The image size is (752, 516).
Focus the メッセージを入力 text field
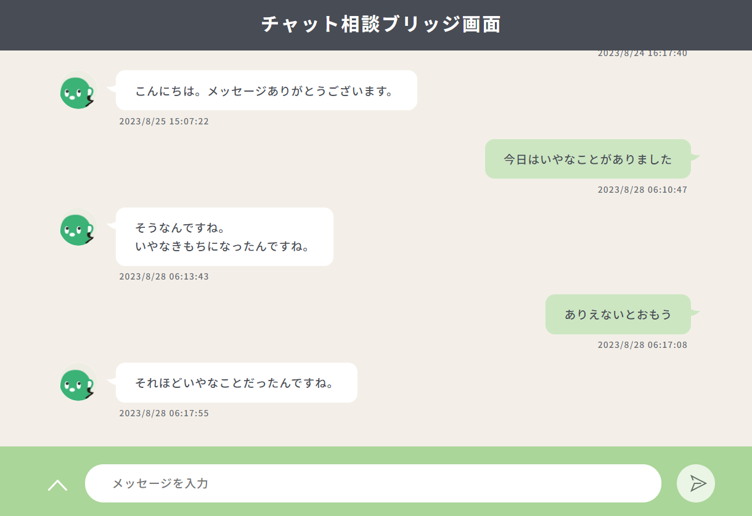[x=372, y=483]
